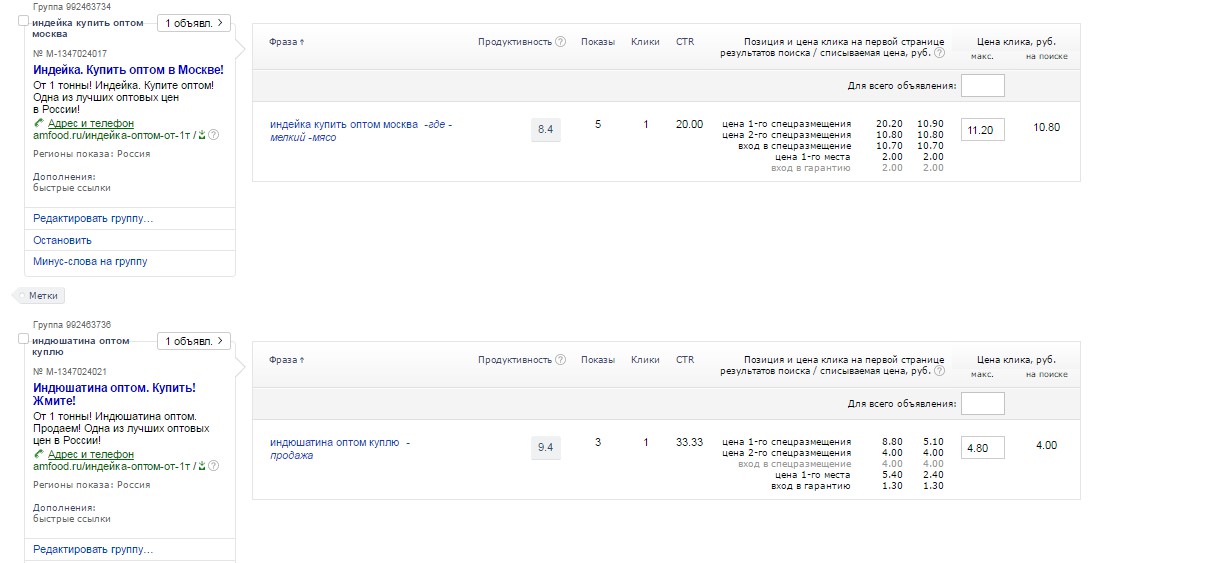Open the phrase link 'индюшатина оптом куплю'
Screen dimensions: 1218x563
coord(334,442)
